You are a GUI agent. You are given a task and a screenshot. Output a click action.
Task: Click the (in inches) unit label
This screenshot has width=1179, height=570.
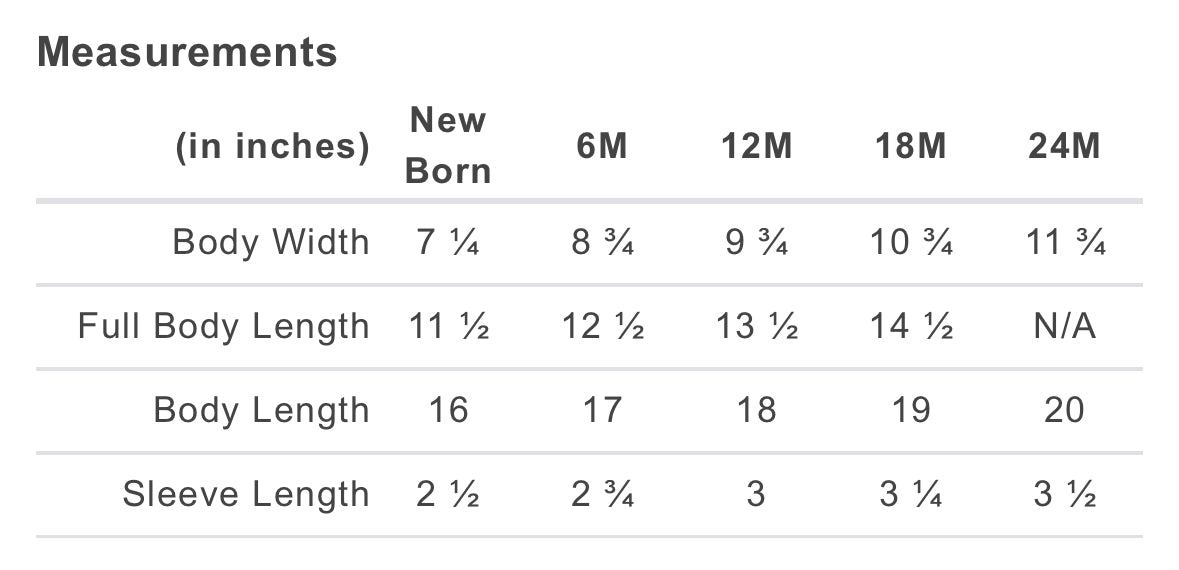click(x=272, y=147)
